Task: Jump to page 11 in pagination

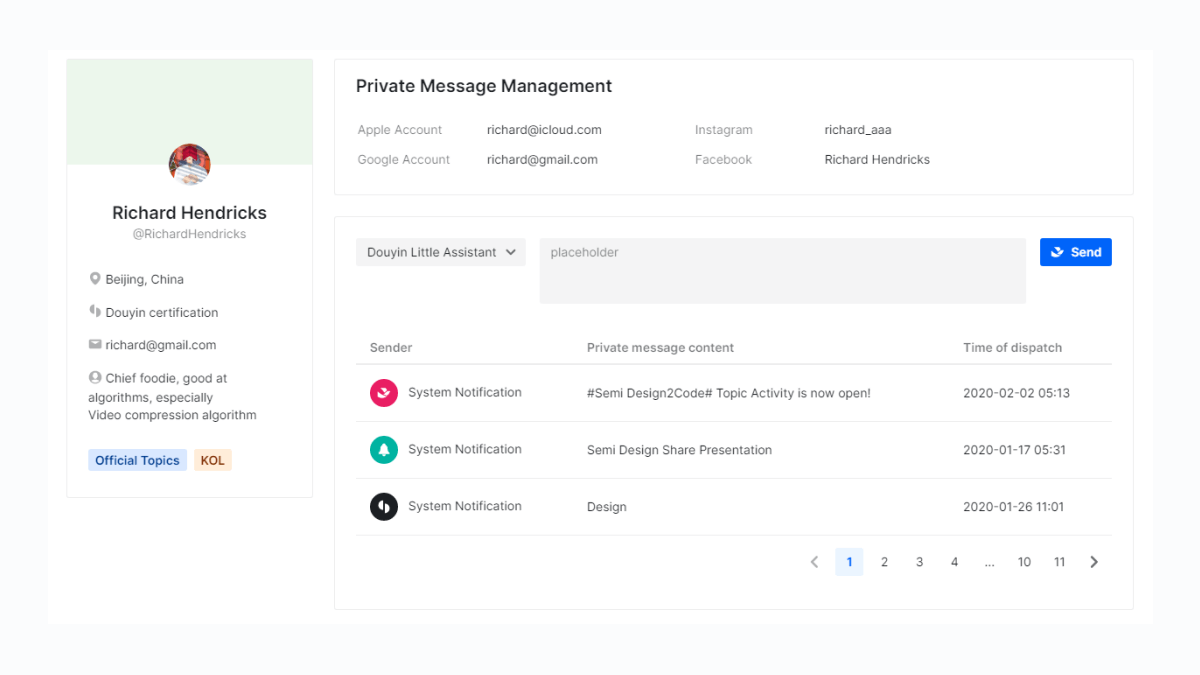Action: 1059,562
